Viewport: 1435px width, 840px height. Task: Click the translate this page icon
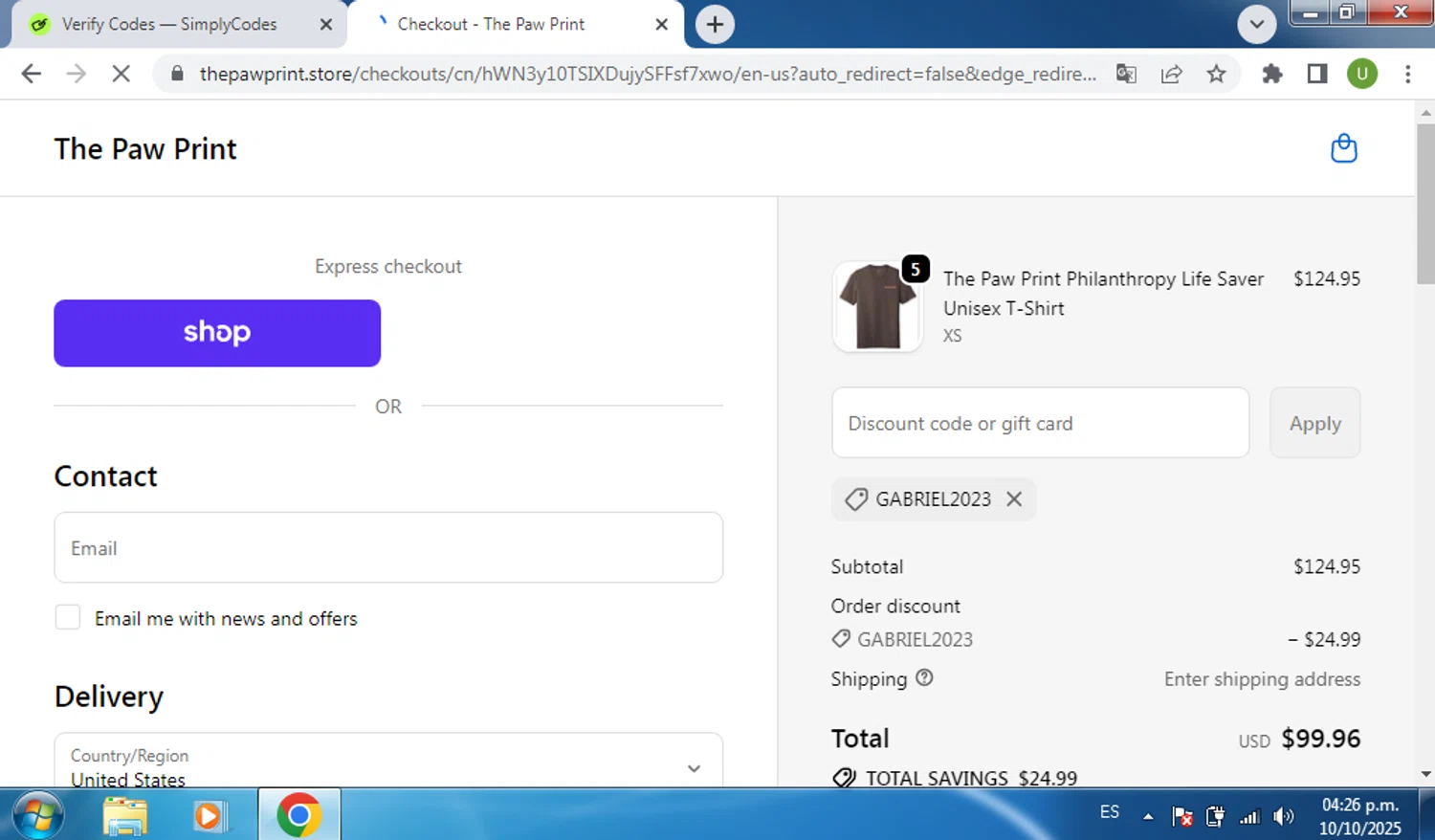coord(1126,74)
